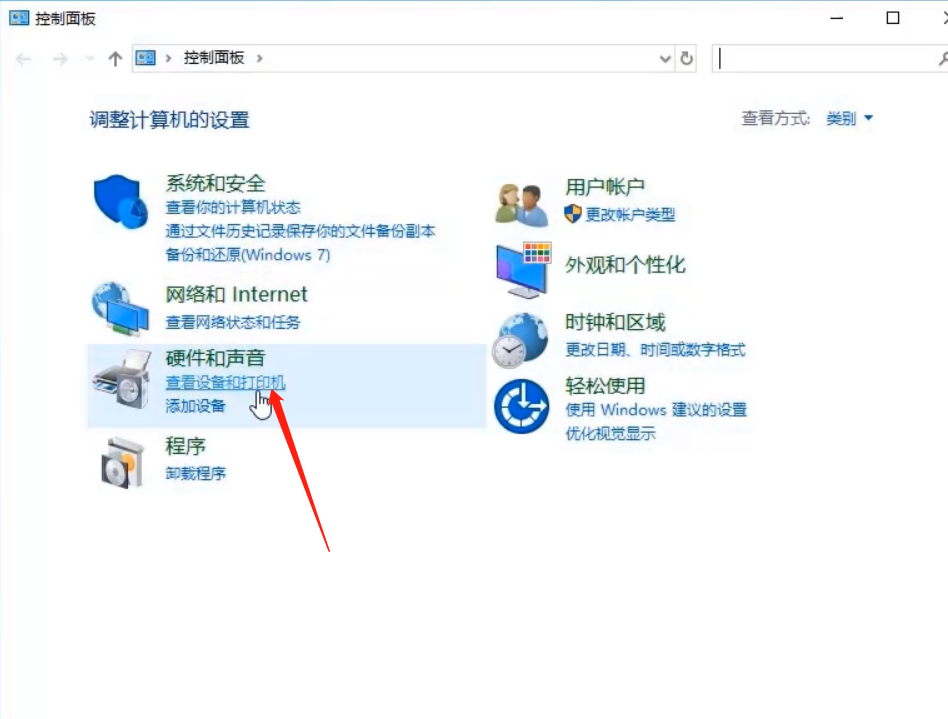The height and width of the screenshot is (719, 948).
Task: Expand the 类别 view-by dropdown
Action: (849, 118)
